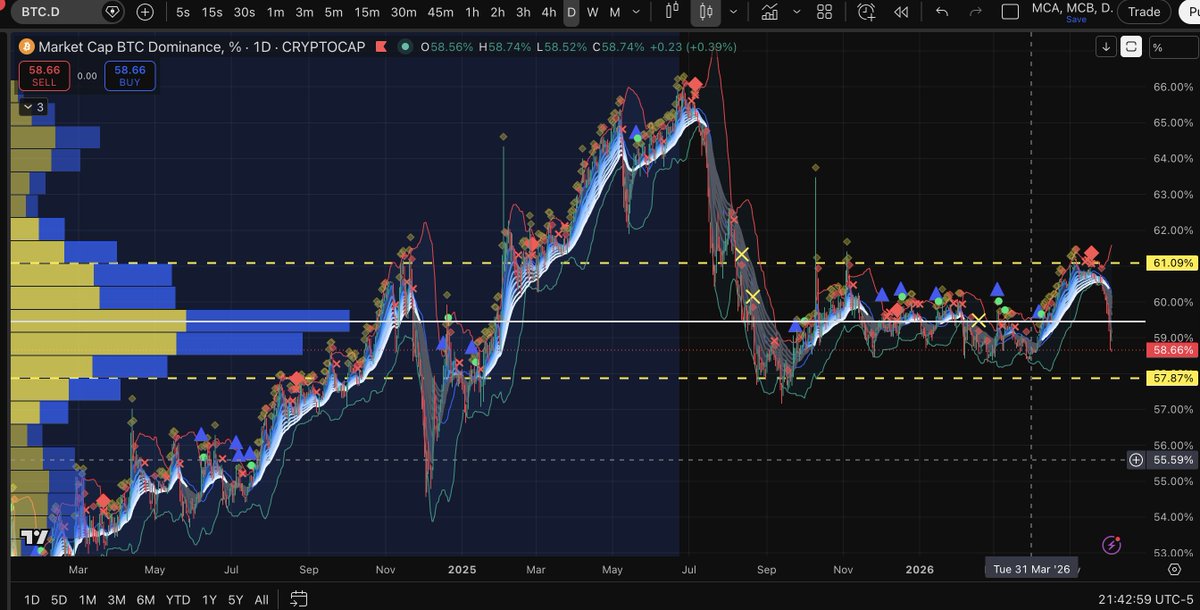Toggle the auto-fit scale button

[1131, 46]
